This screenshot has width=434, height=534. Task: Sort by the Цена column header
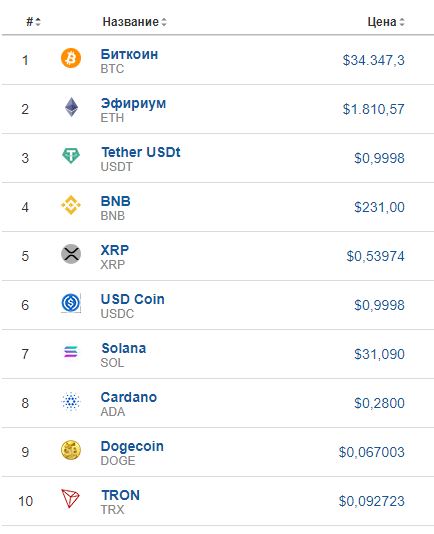pos(386,22)
